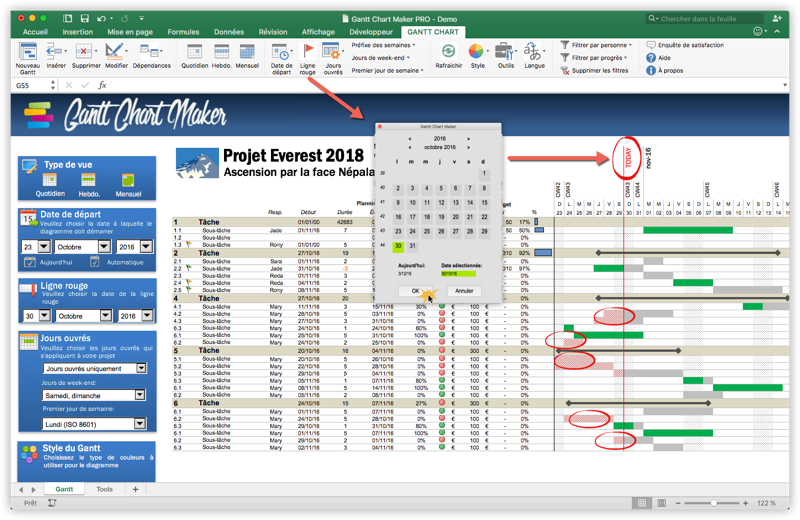Click the Modifier pencil icon
The height and width of the screenshot is (520, 800).
[114, 52]
